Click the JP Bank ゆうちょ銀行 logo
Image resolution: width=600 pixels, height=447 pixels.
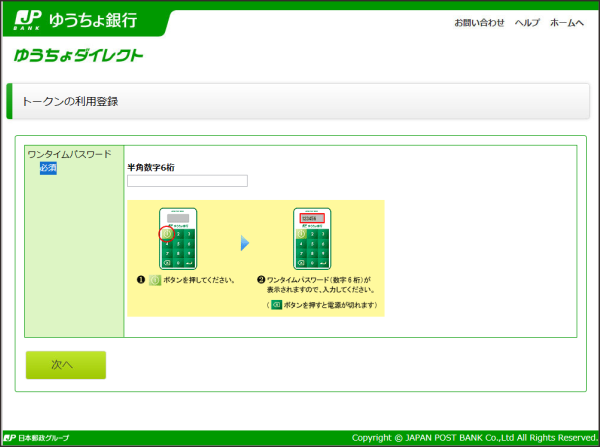click(x=76, y=20)
